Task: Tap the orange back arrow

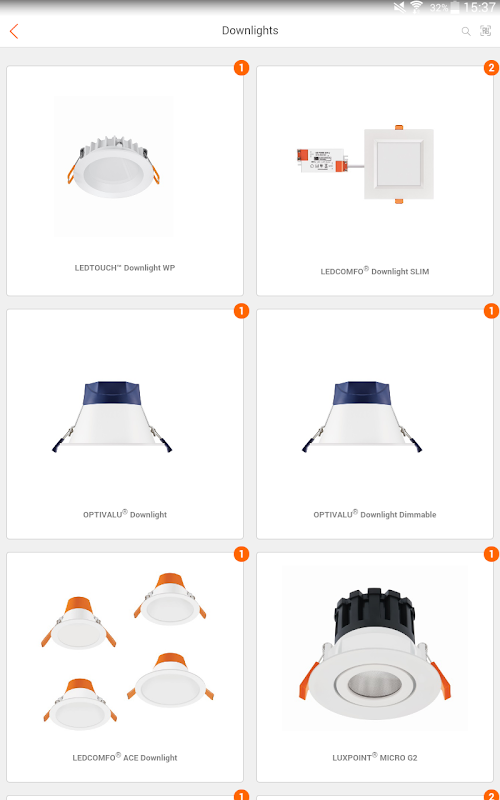Action: click(x=14, y=31)
